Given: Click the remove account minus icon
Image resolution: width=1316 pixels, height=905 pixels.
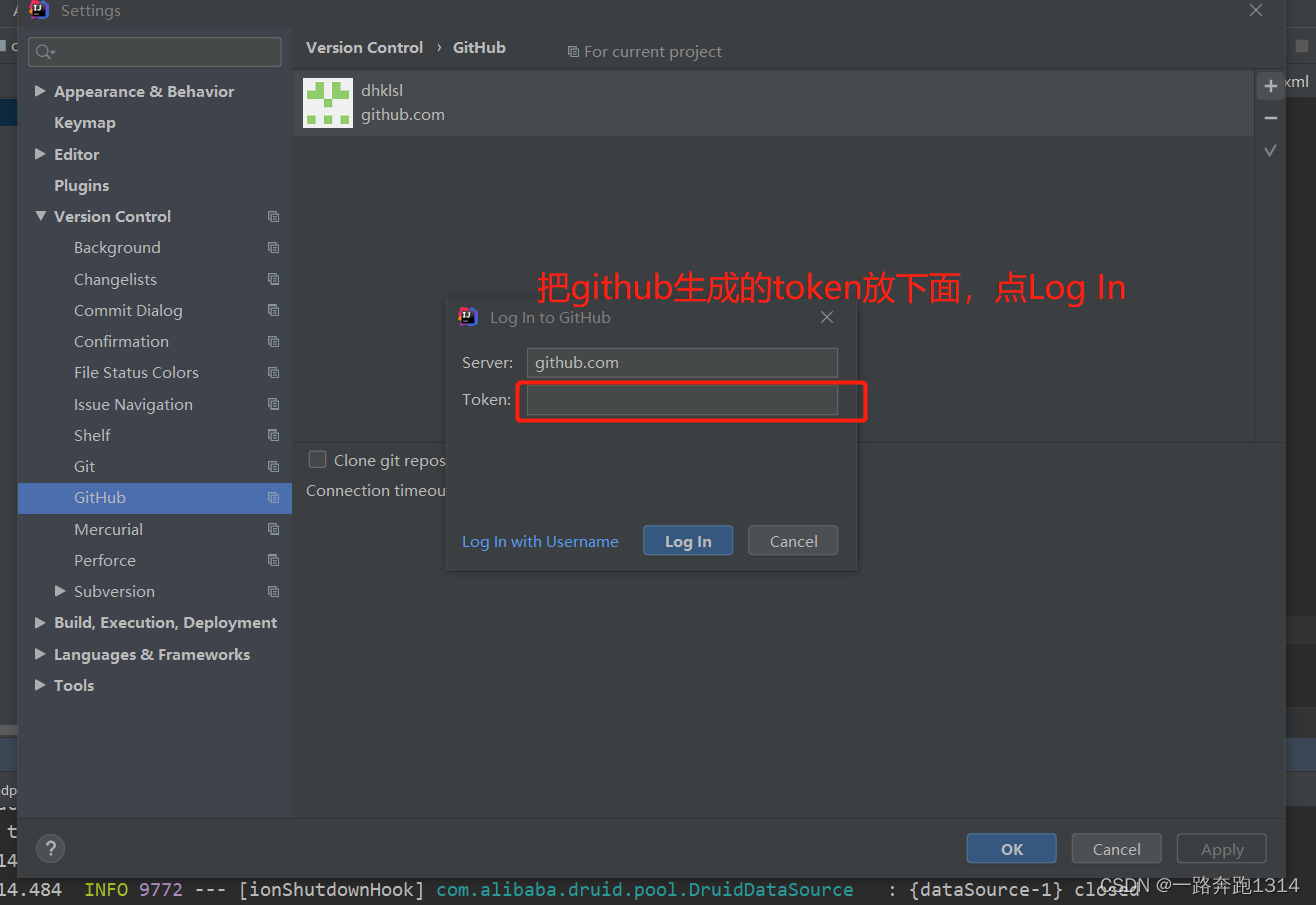Looking at the screenshot, I should click(1271, 118).
